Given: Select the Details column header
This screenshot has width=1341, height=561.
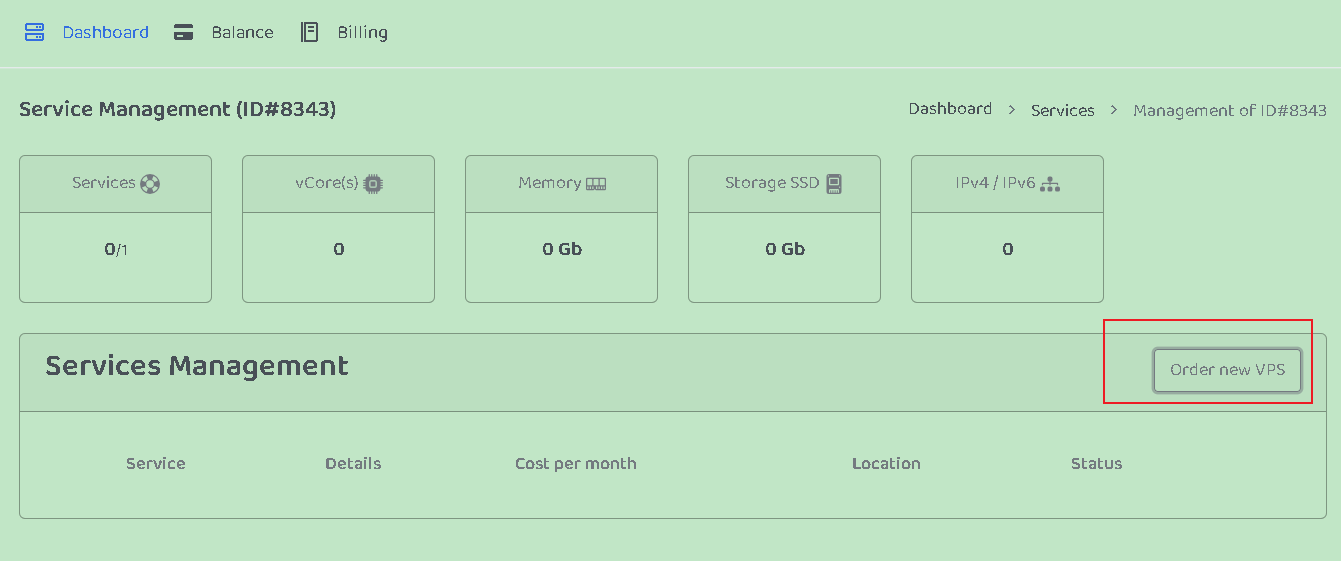Looking at the screenshot, I should click(x=353, y=463).
